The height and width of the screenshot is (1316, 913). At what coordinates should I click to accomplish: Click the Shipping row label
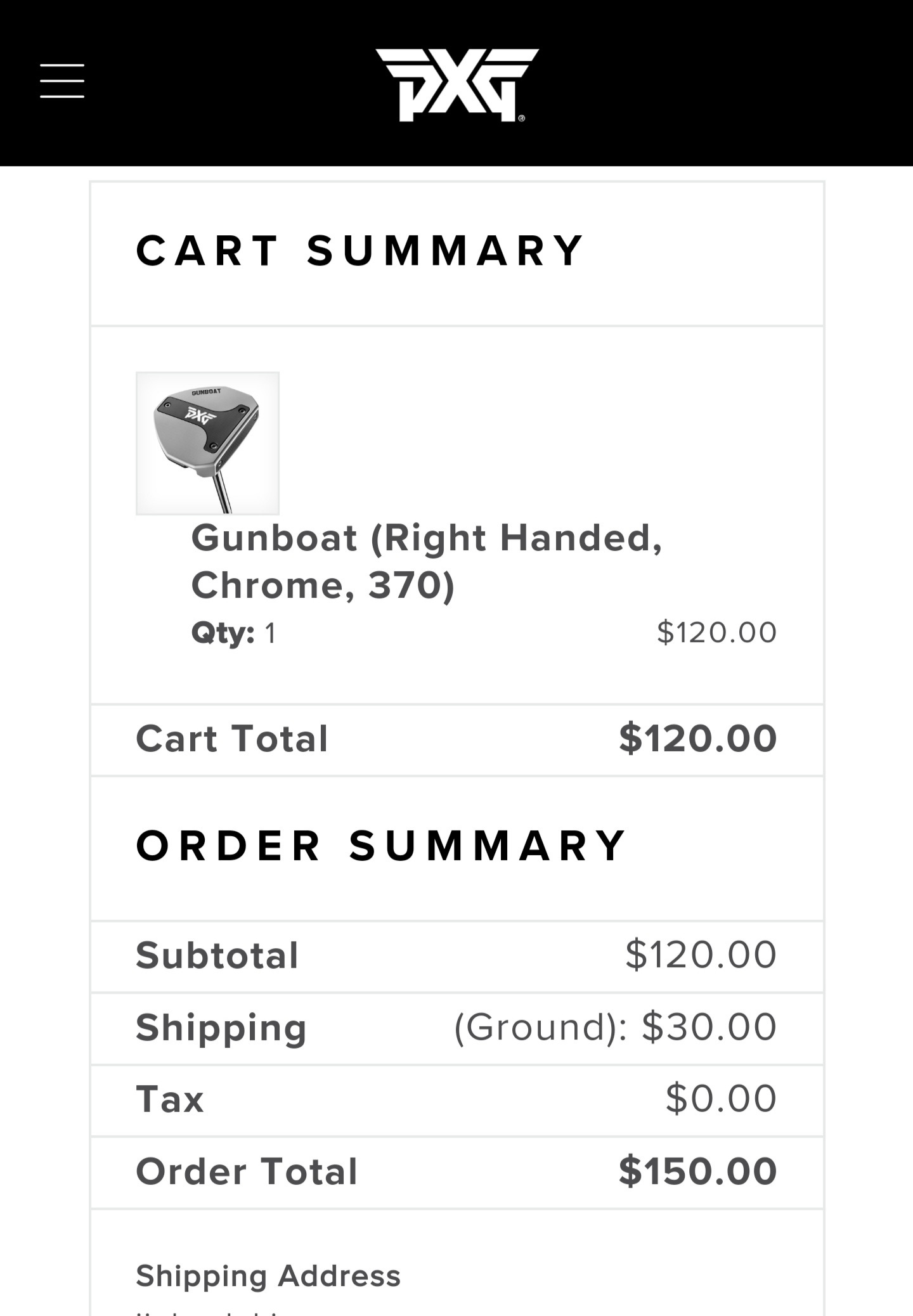click(x=221, y=1028)
